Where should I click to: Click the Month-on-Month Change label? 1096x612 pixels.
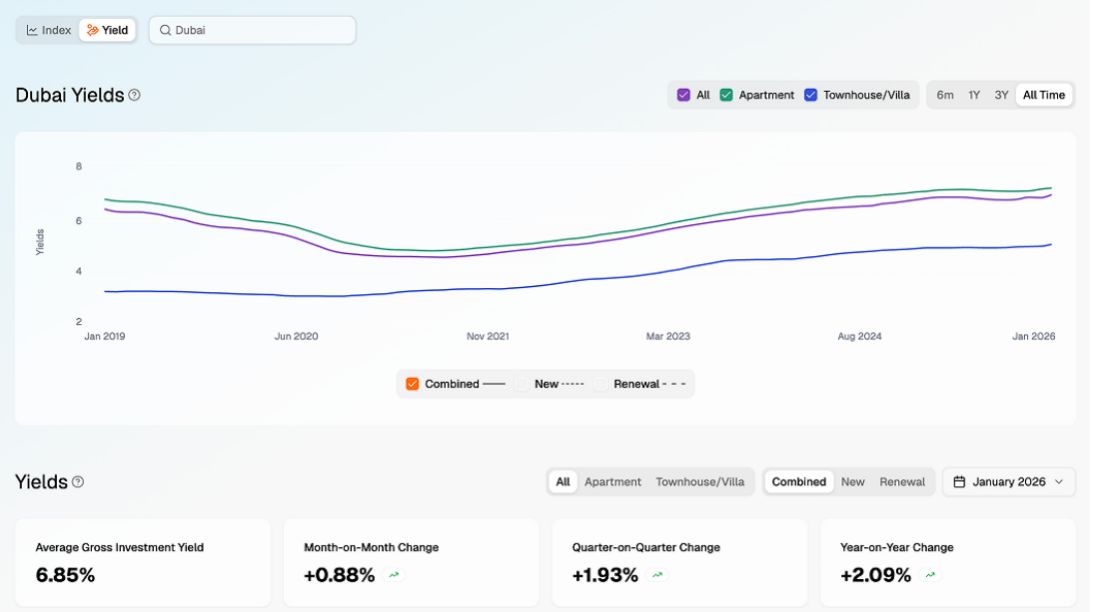click(371, 548)
